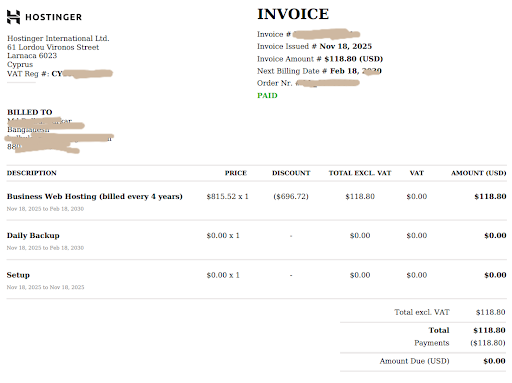Click the 'Invoice #' label
Screen dimensions: 512x383
tap(274, 34)
